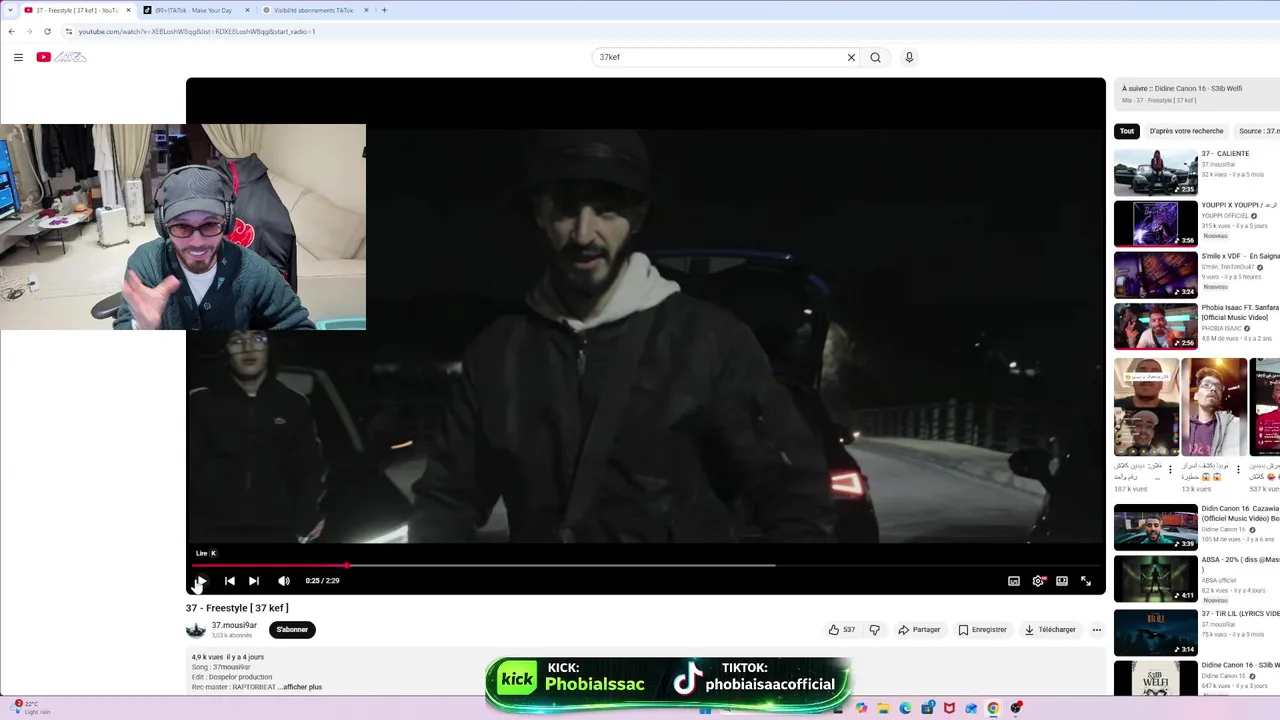Open File Explorer from the taskbar
This screenshot has height=720, width=1280.
tap(883, 708)
